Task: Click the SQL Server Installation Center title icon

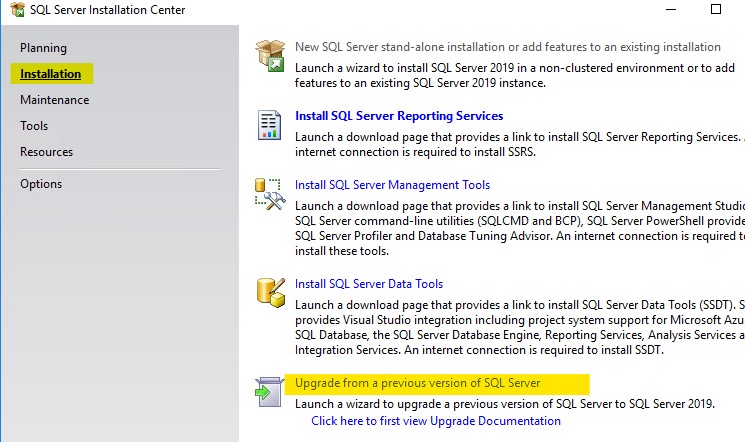Action: [17, 10]
